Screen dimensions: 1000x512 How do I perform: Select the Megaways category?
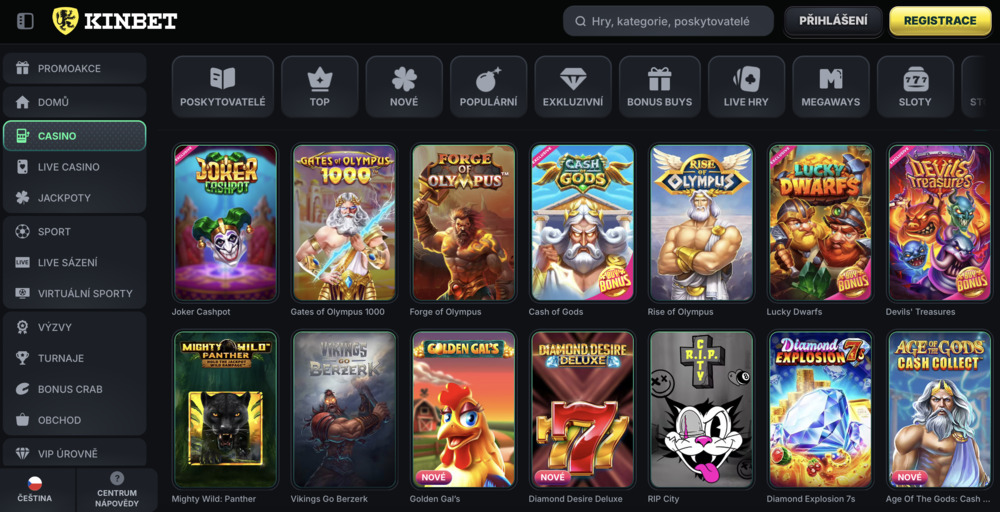(831, 87)
